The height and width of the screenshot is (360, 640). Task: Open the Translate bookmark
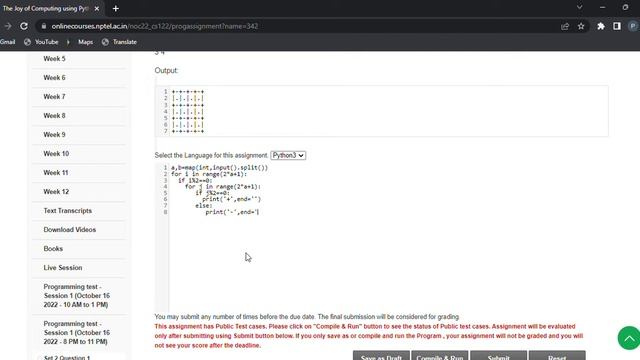click(x=119, y=42)
